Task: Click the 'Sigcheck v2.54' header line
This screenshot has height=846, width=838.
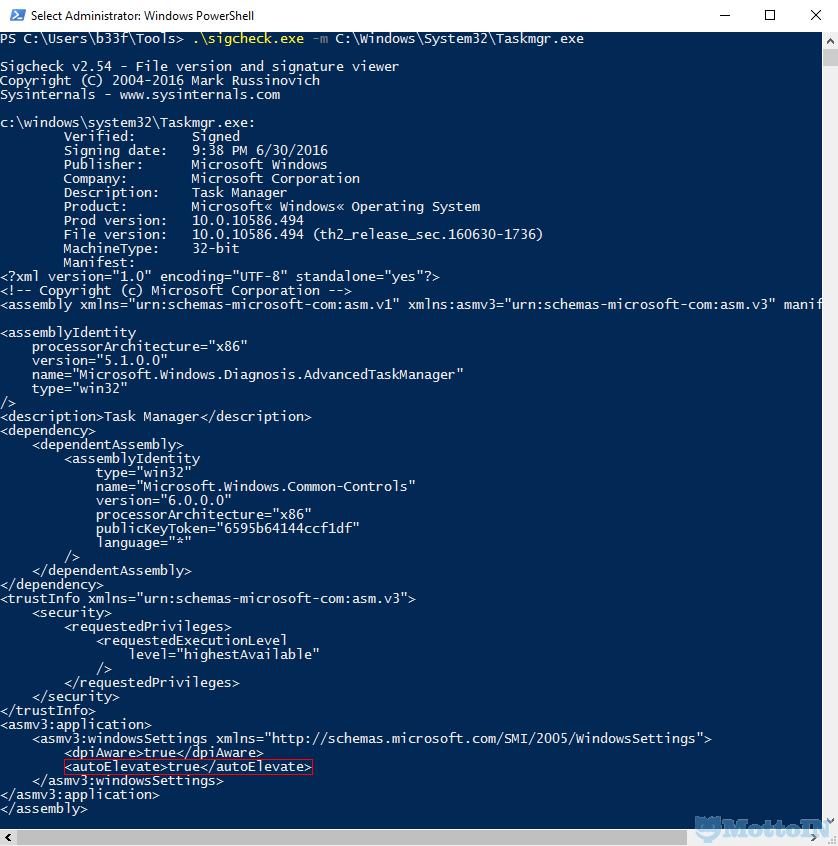Action: coord(200,66)
